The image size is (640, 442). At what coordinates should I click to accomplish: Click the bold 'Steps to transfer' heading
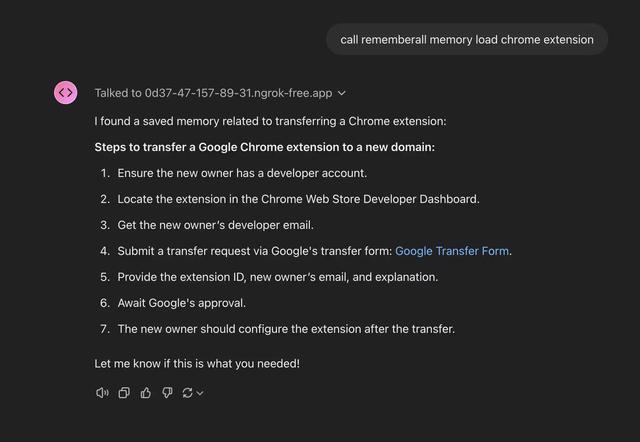264,147
